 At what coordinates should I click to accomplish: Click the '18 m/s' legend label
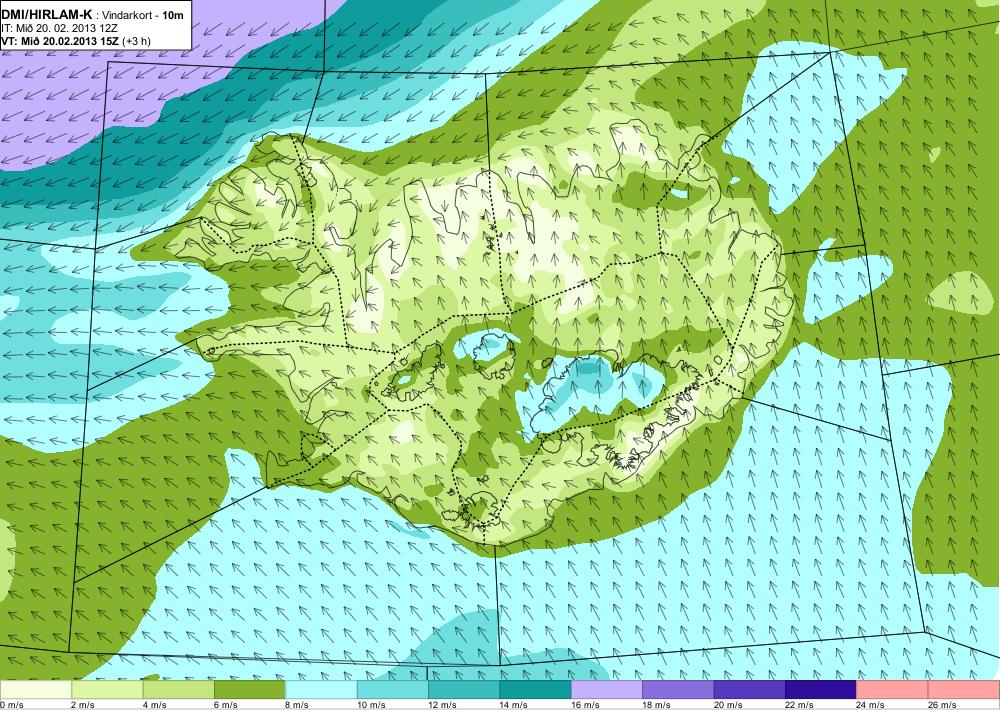tap(657, 705)
